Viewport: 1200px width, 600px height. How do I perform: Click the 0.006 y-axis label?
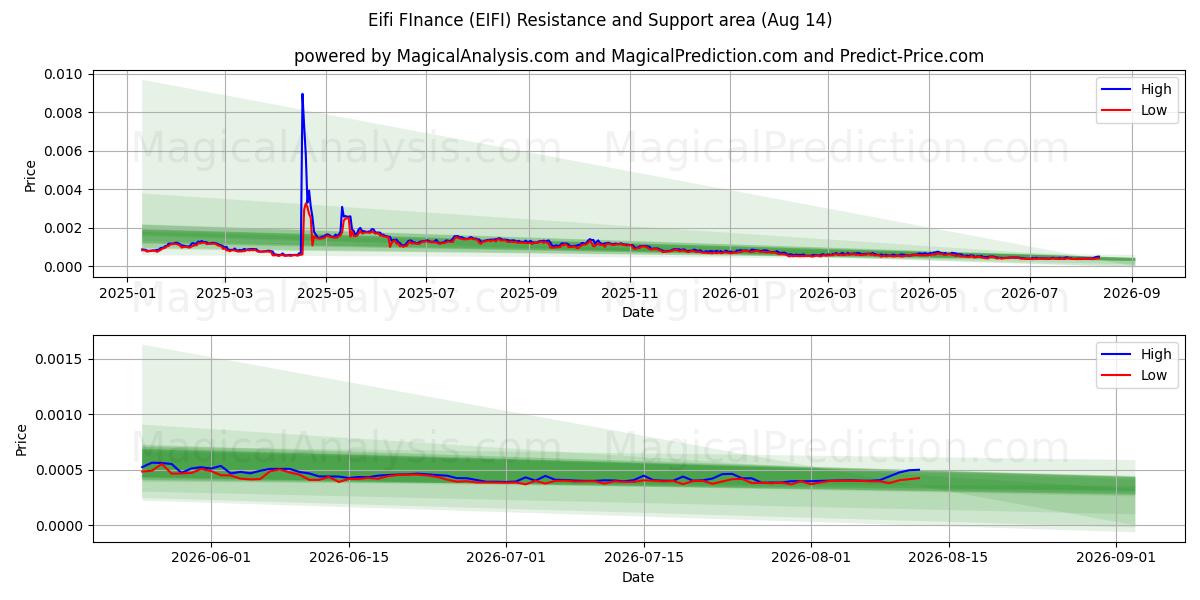click(65, 151)
